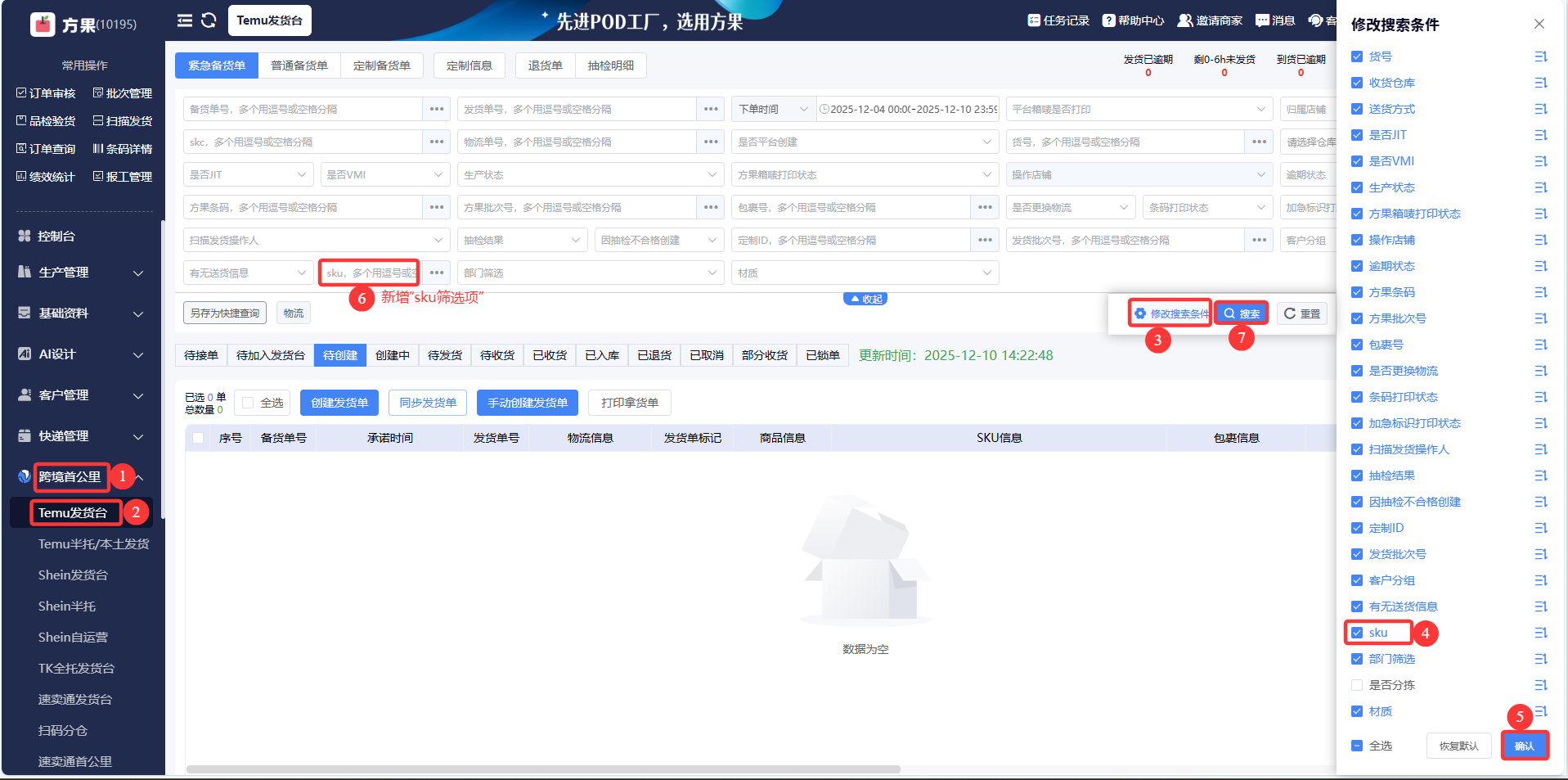Select the 已入库 status tab
The width and height of the screenshot is (1568, 780).
(602, 355)
